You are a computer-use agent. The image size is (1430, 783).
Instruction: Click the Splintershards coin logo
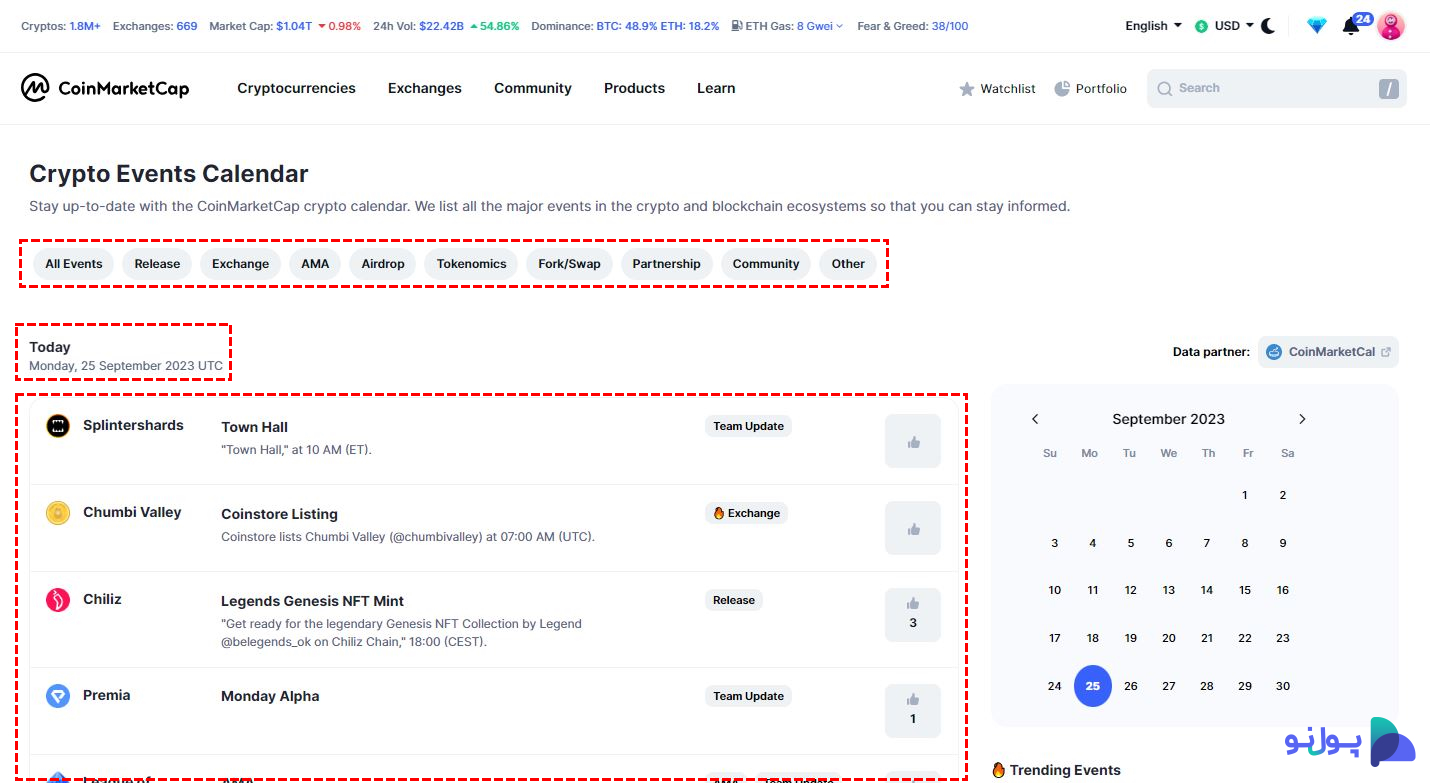[58, 426]
